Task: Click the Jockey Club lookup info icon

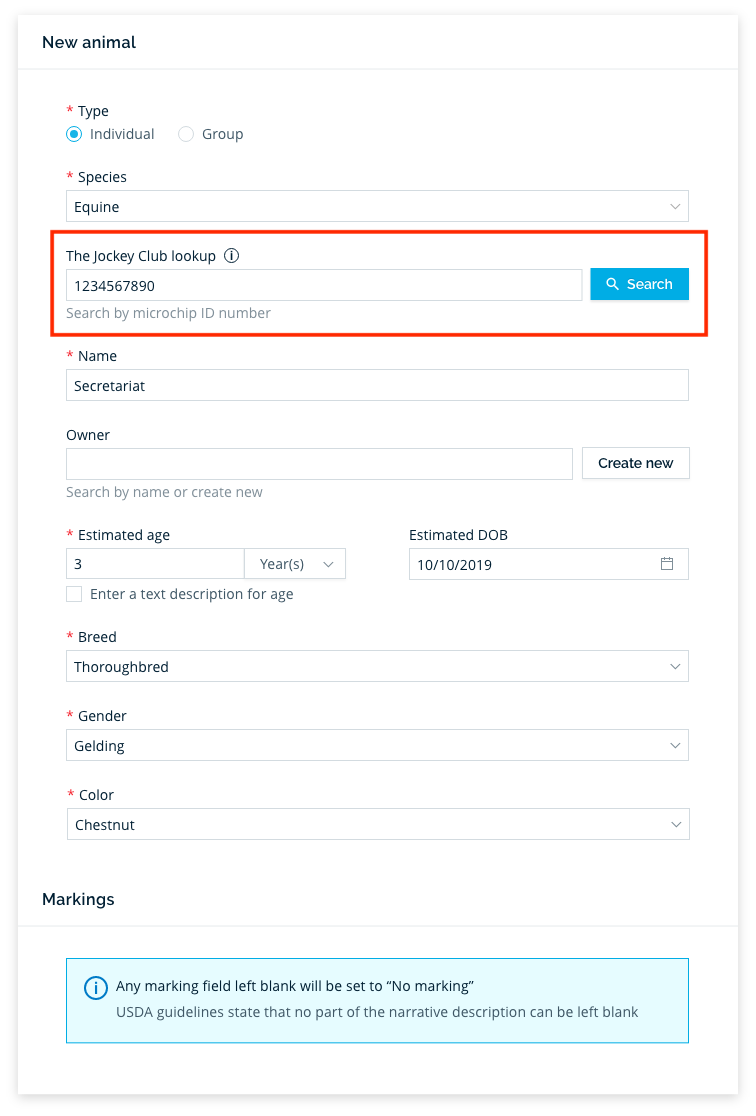Action: tap(231, 256)
